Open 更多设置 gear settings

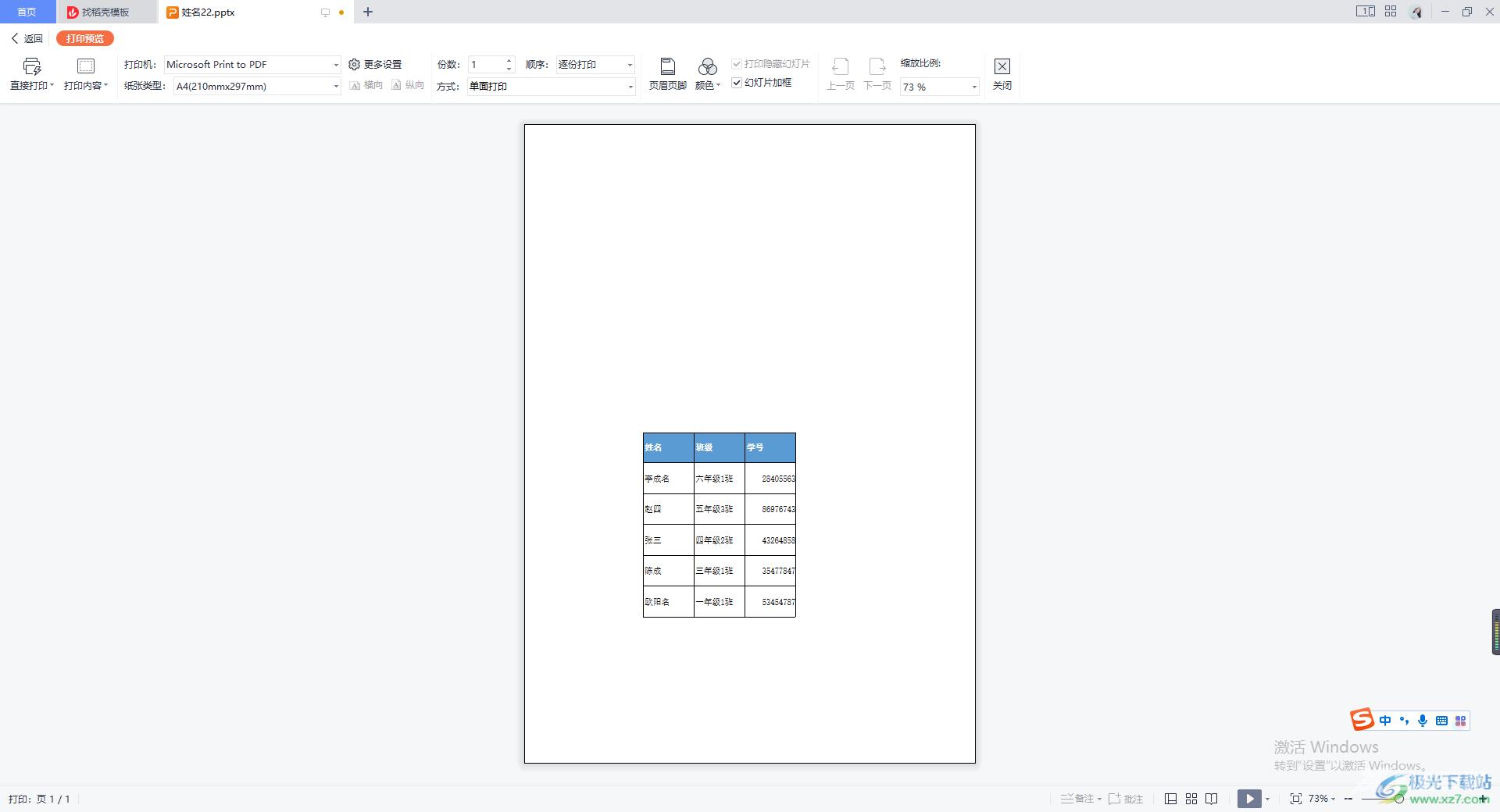[375, 65]
